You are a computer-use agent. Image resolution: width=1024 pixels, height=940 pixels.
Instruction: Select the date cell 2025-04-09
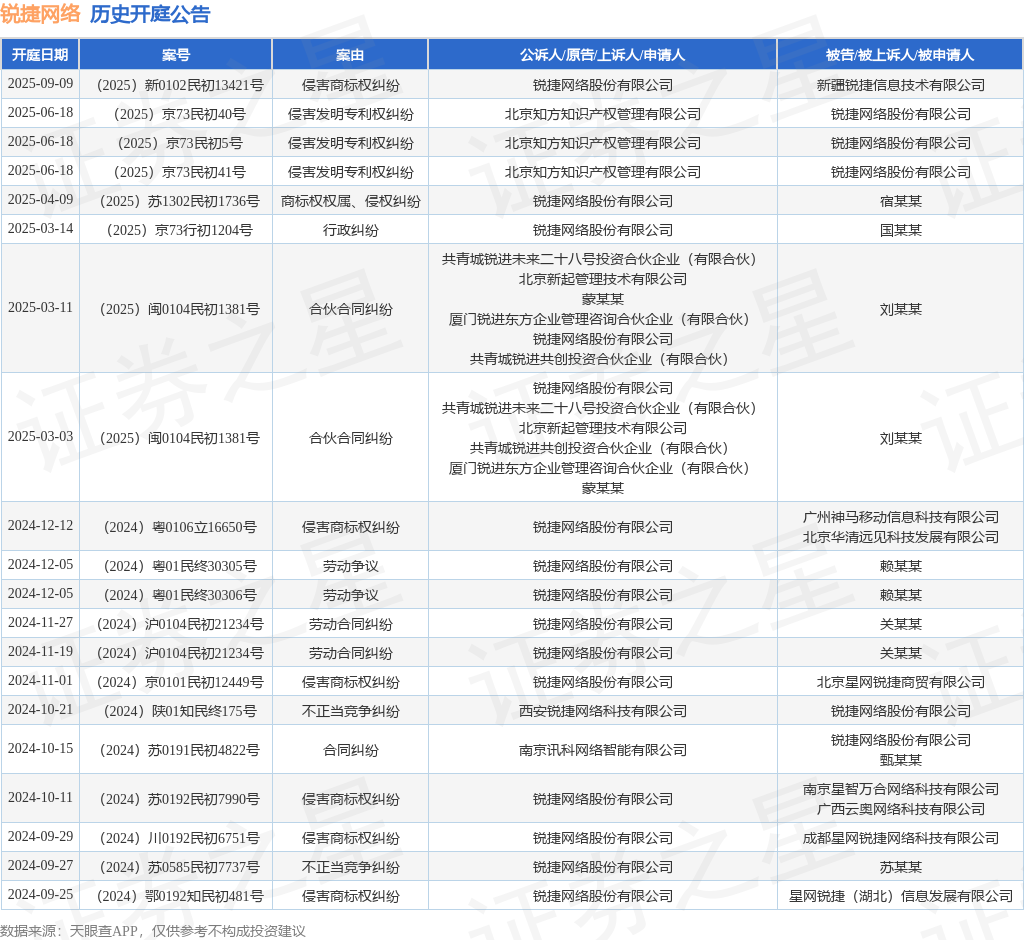click(x=40, y=199)
